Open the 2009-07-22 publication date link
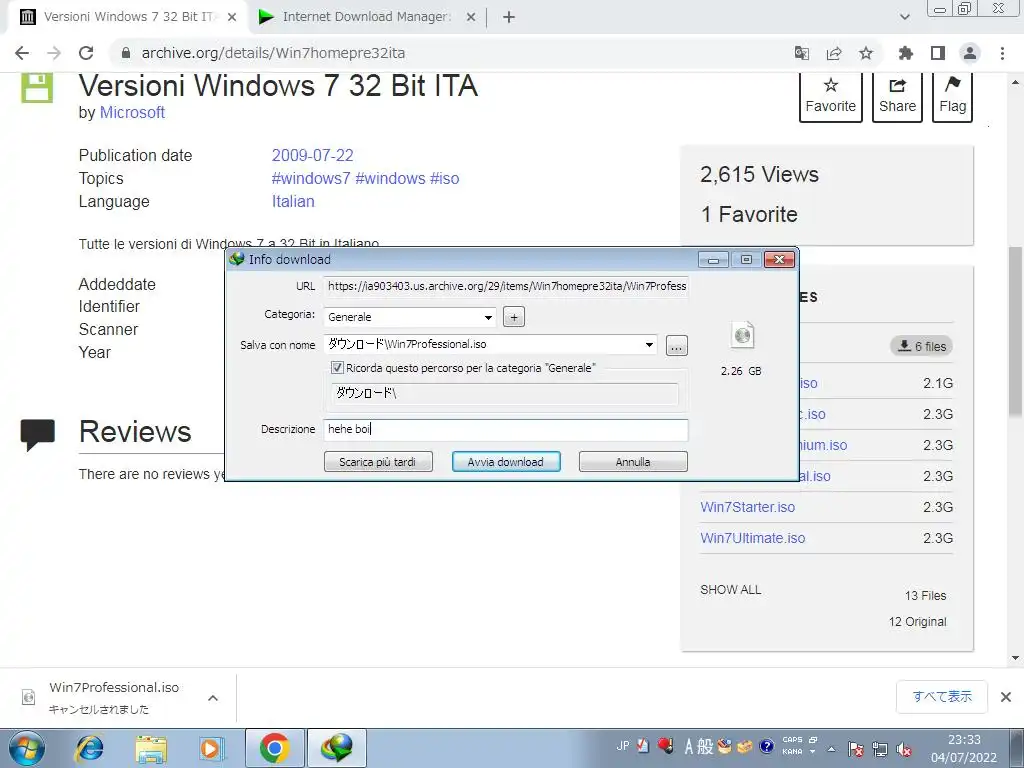The height and width of the screenshot is (768, 1024). point(312,155)
